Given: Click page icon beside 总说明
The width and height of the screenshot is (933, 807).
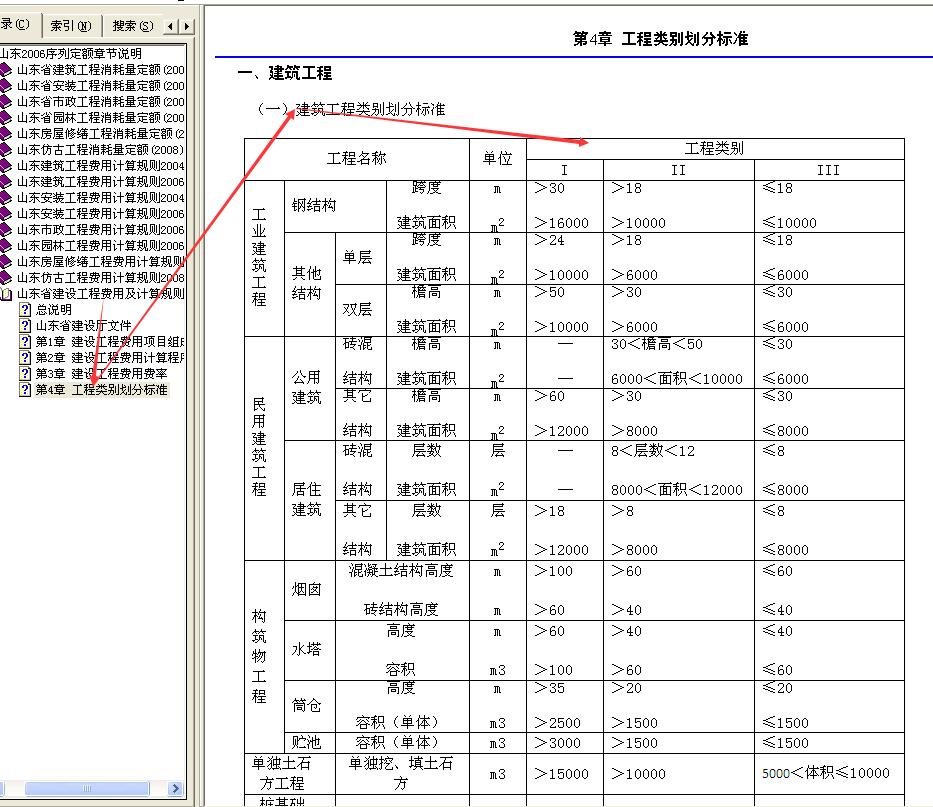Looking at the screenshot, I should tap(25, 309).
